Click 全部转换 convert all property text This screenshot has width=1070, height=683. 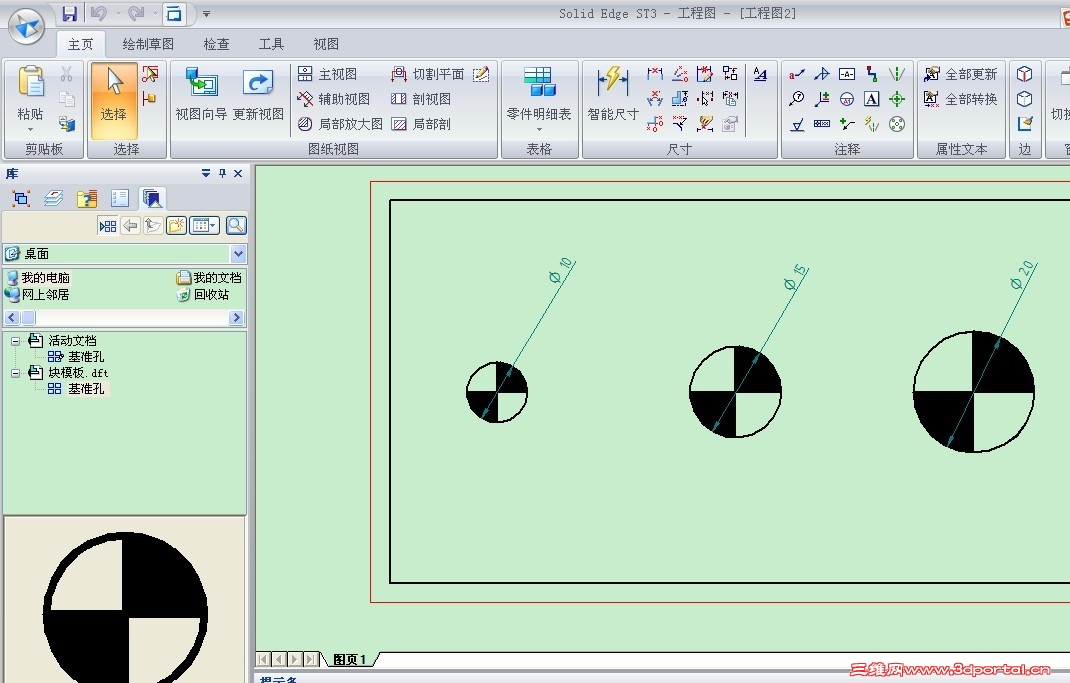pos(961,99)
